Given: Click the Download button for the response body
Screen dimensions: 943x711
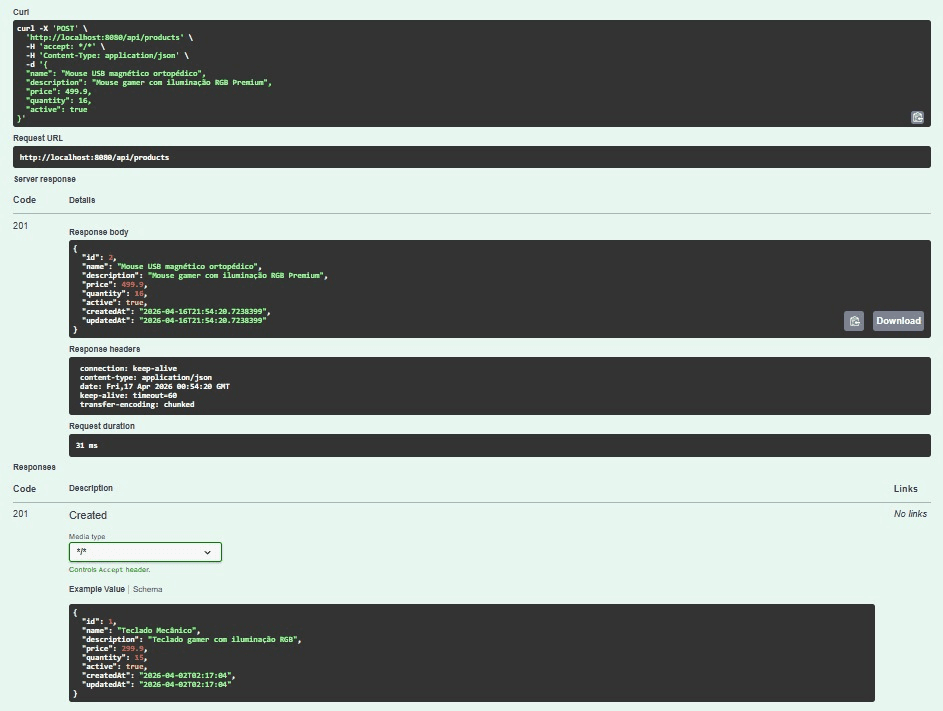Looking at the screenshot, I should (x=897, y=321).
